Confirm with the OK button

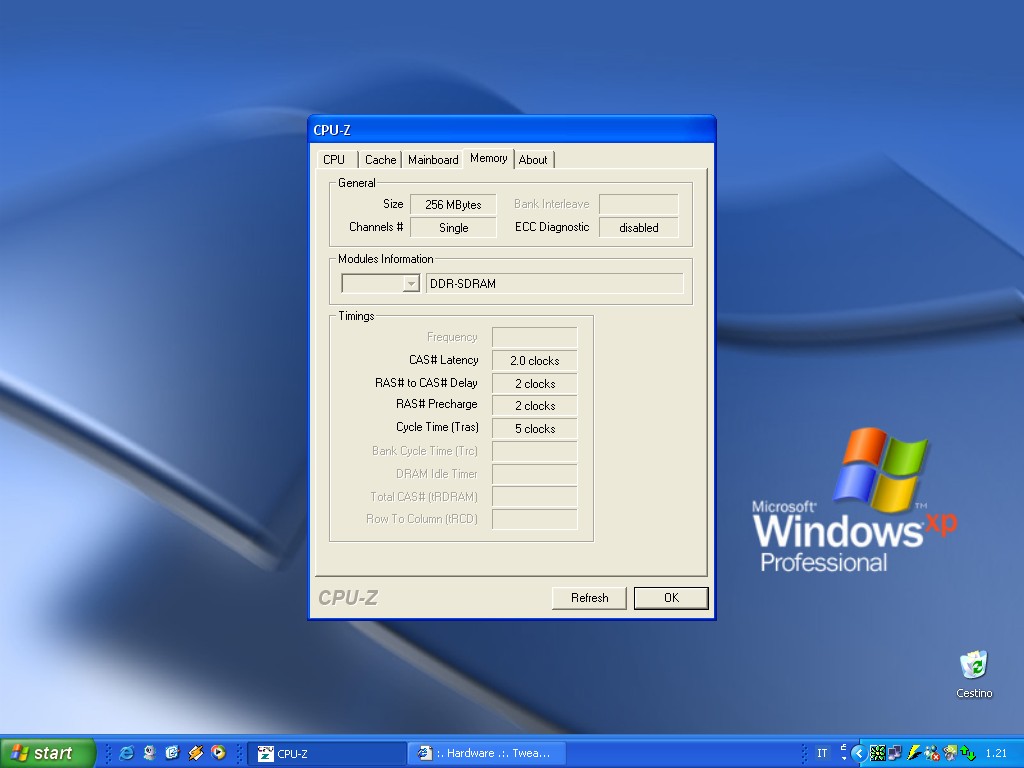tap(671, 598)
